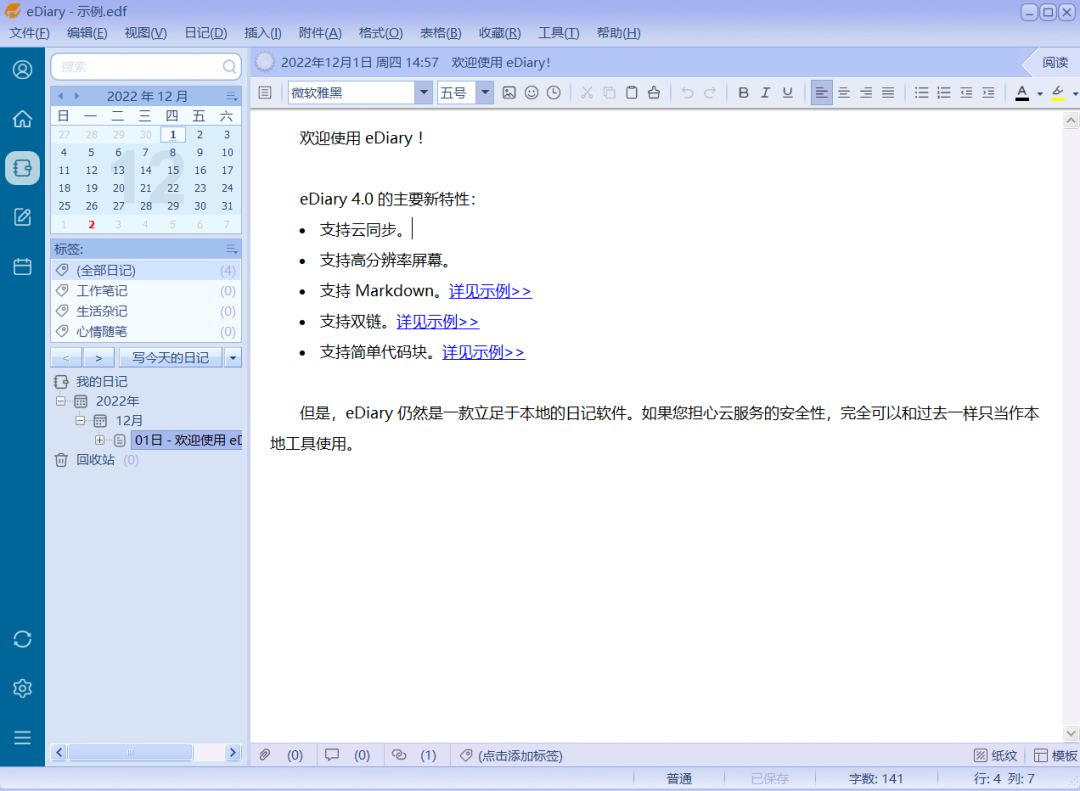
Task: Collapse the 12月 tree node
Action: click(x=80, y=420)
